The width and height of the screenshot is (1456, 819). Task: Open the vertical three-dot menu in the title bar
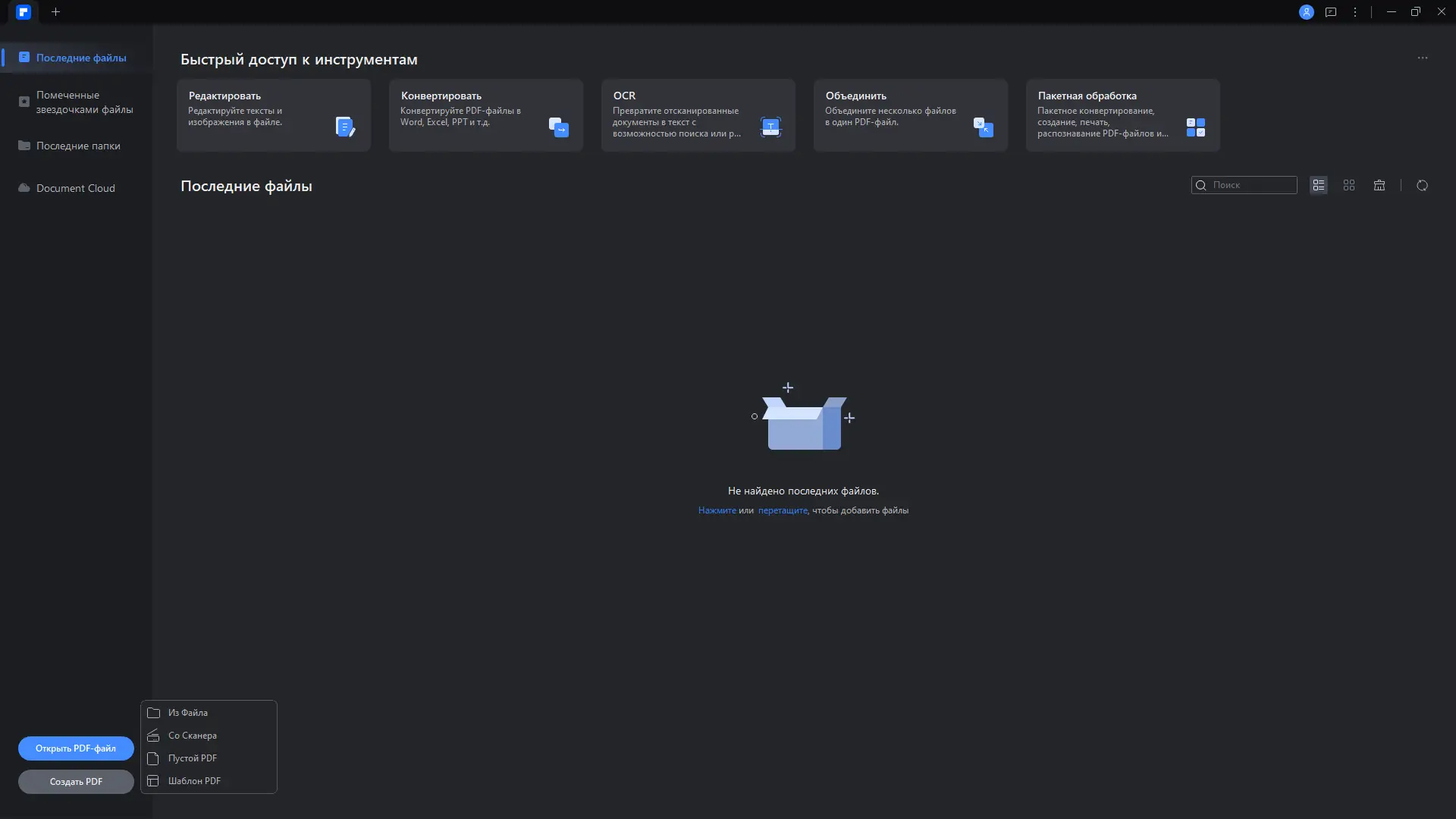pyautogui.click(x=1355, y=12)
